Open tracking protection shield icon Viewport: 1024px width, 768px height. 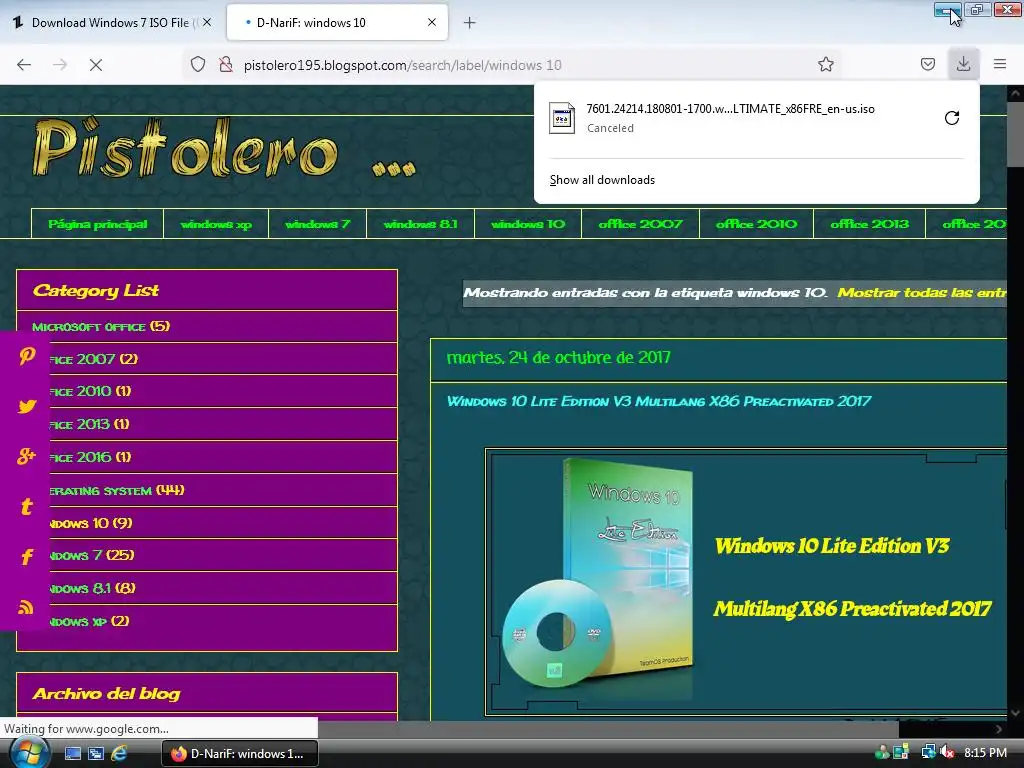[198, 64]
